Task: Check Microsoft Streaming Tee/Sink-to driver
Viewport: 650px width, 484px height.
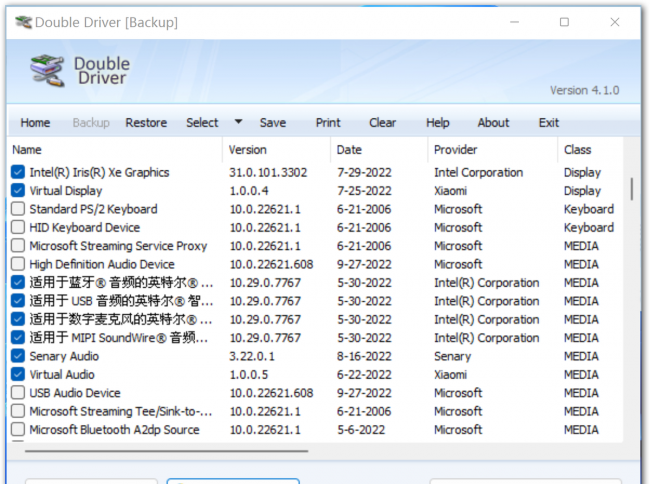Action: pos(18,411)
